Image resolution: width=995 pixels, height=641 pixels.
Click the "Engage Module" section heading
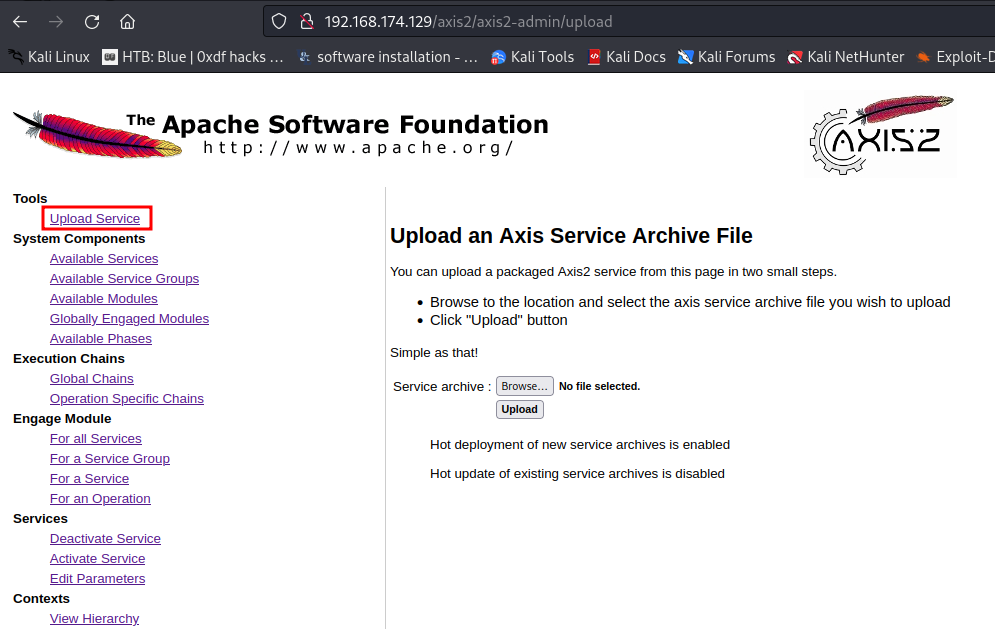[x=62, y=419]
